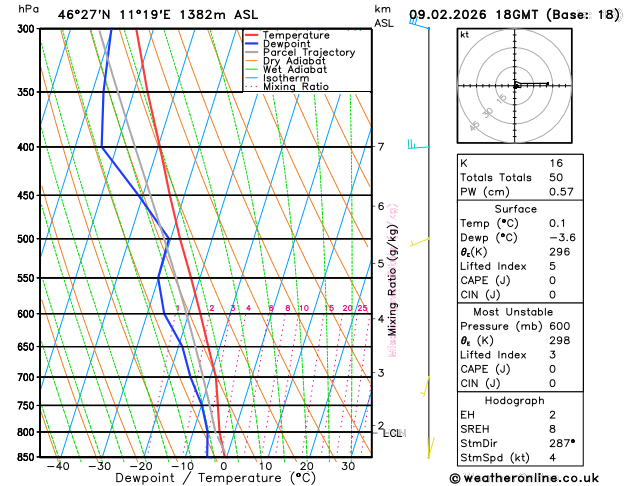This screenshot has width=629, height=486.
Task: Click the '-10' temperature axis label
Action: click(183, 466)
